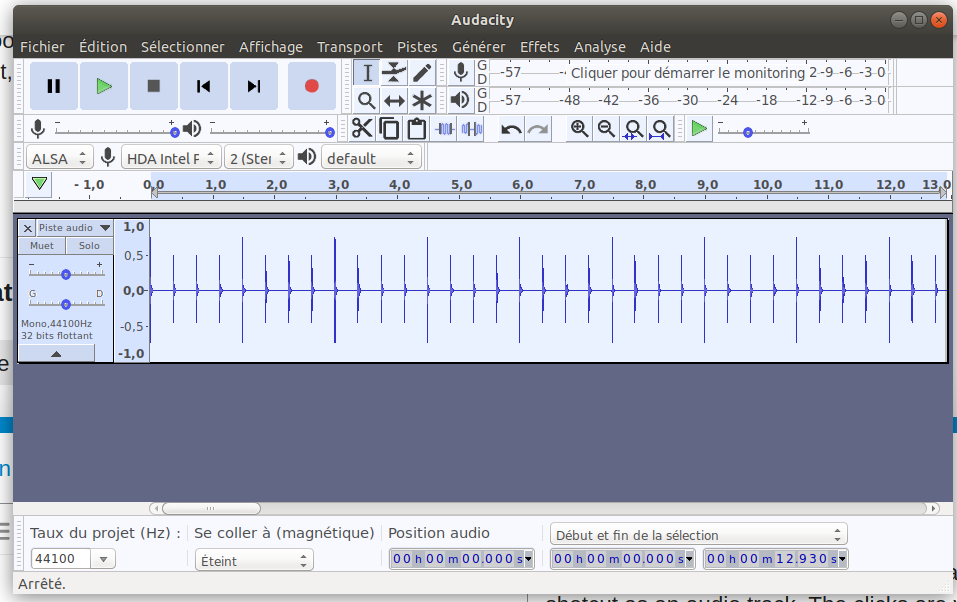This screenshot has width=957, height=602.
Task: Toggle Muet on the audio track
Action: 42,245
